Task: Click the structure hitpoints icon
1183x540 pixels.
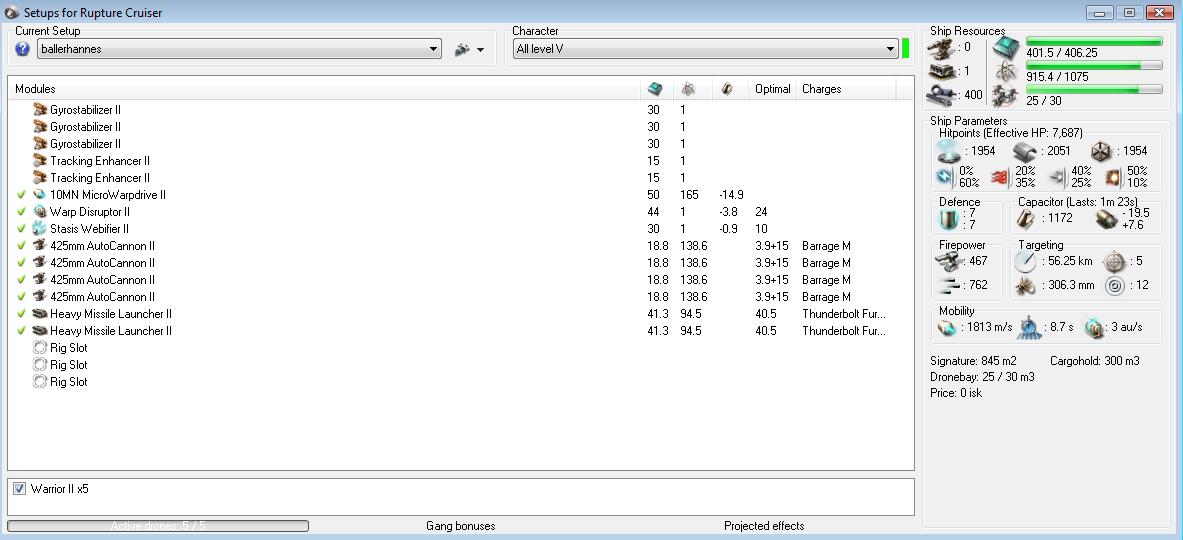Action: click(x=1102, y=151)
